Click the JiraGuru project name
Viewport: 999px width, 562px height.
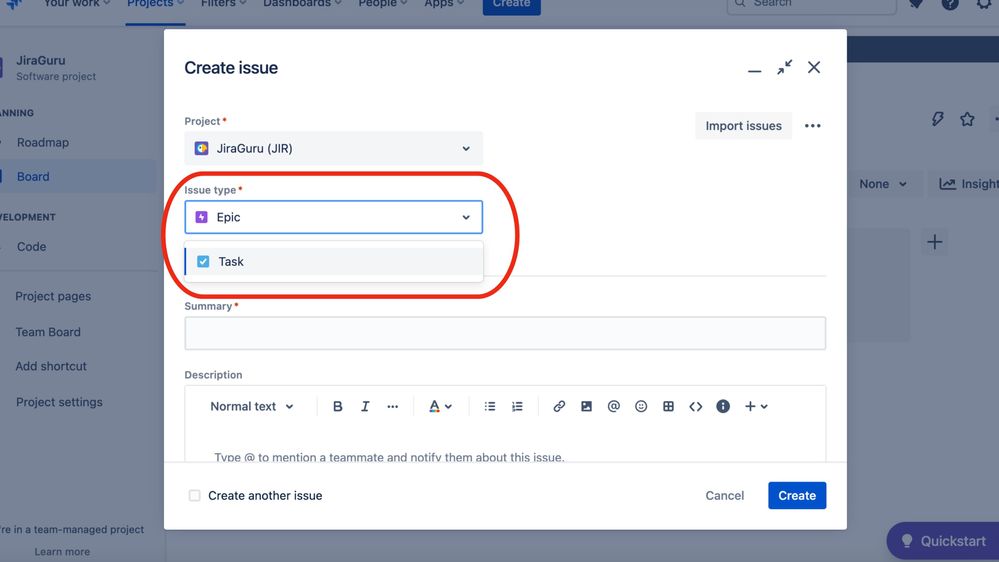click(x=41, y=61)
